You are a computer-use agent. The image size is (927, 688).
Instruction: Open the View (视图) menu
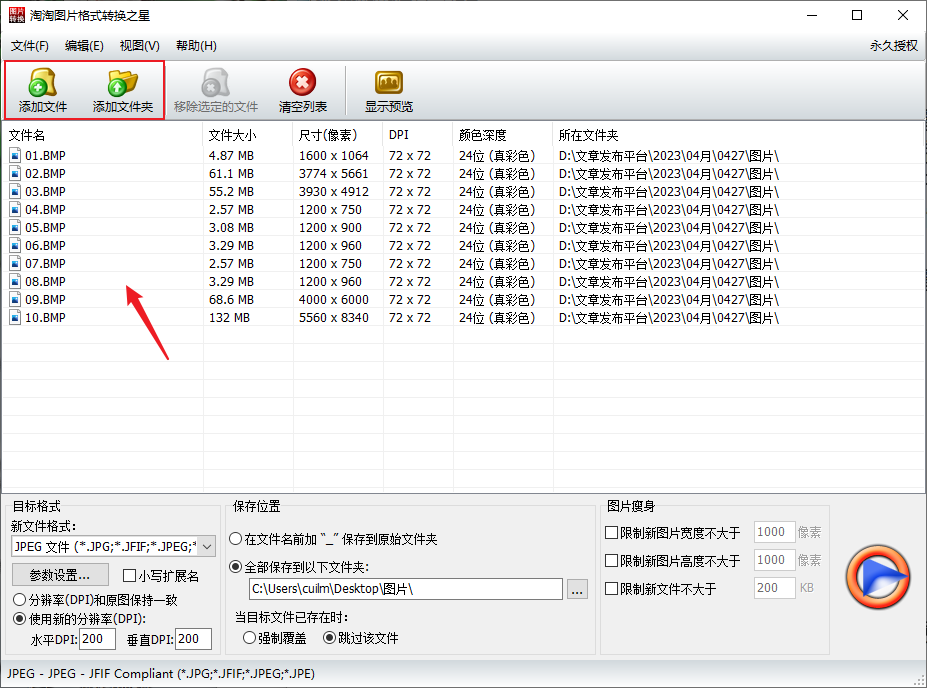(140, 46)
